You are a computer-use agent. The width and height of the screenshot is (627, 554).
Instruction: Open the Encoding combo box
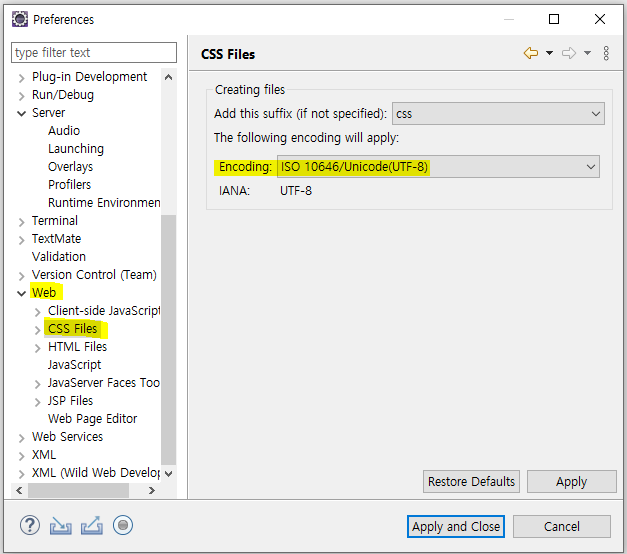pyautogui.click(x=438, y=166)
